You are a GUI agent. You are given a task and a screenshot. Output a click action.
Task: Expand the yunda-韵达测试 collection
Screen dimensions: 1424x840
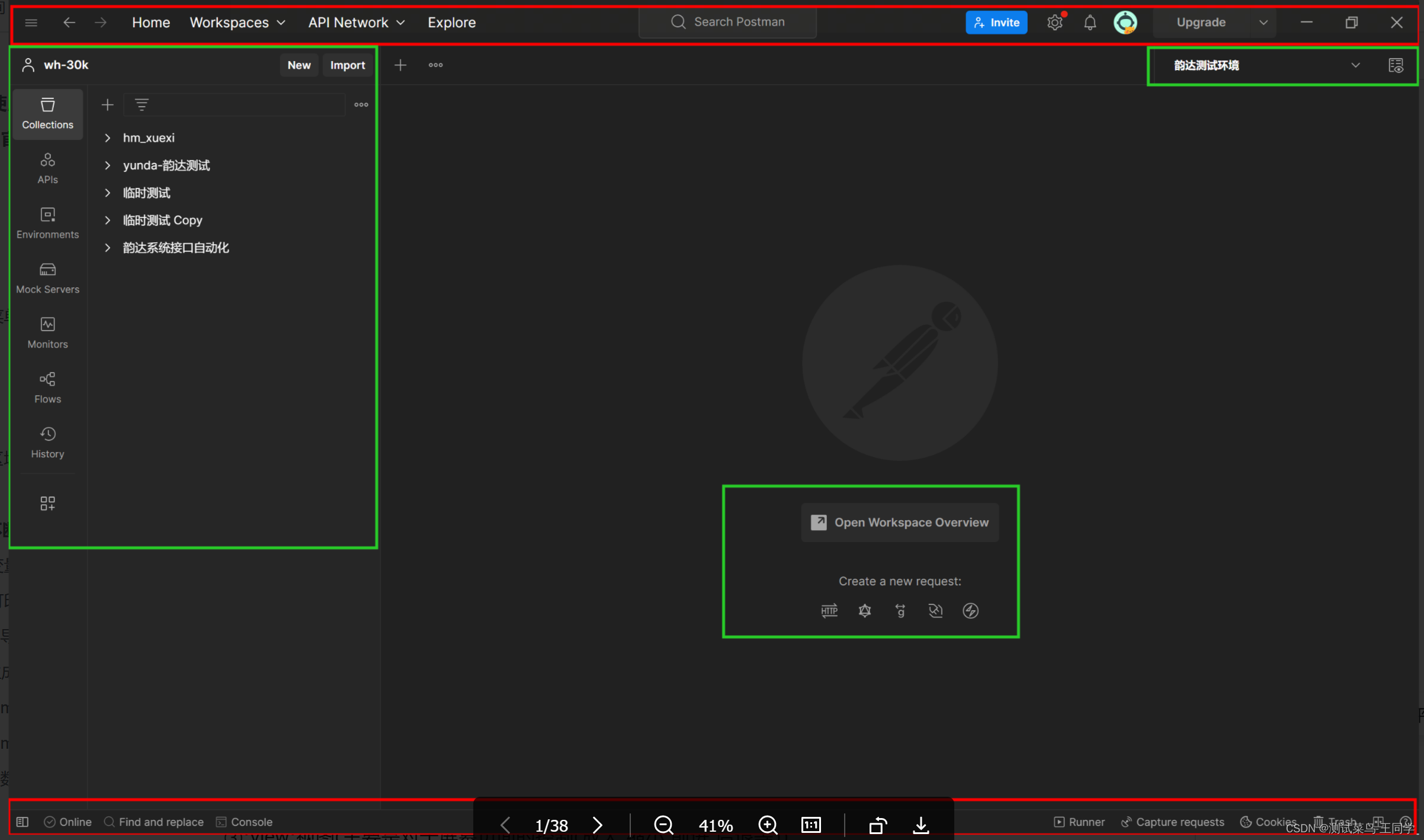[x=106, y=165]
